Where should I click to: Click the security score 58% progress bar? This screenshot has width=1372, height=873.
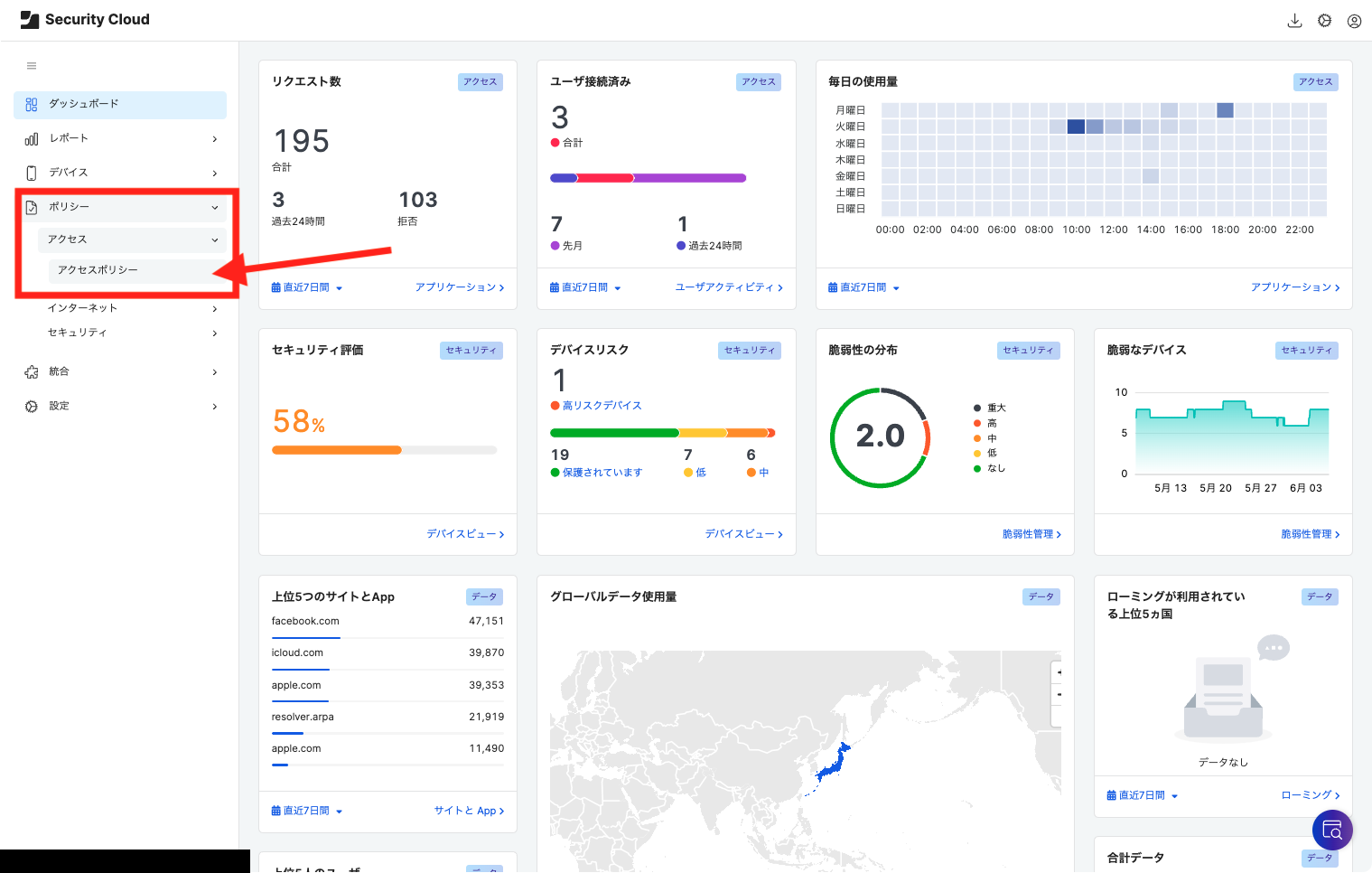coord(385,450)
